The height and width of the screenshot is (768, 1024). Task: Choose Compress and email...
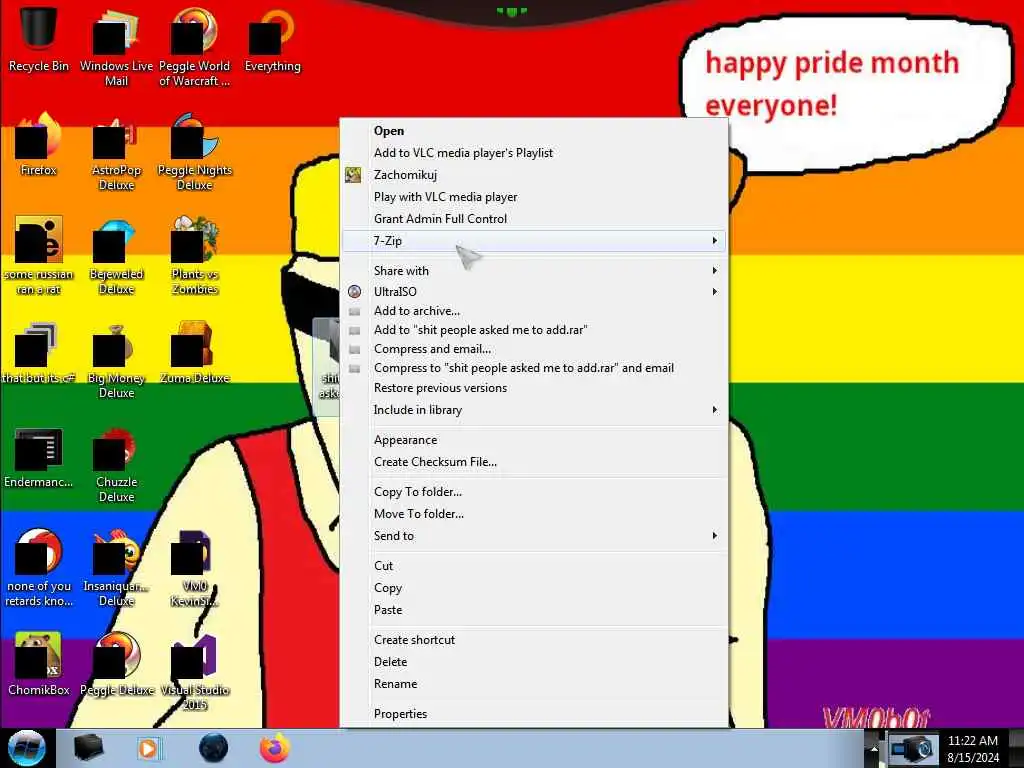534,349
